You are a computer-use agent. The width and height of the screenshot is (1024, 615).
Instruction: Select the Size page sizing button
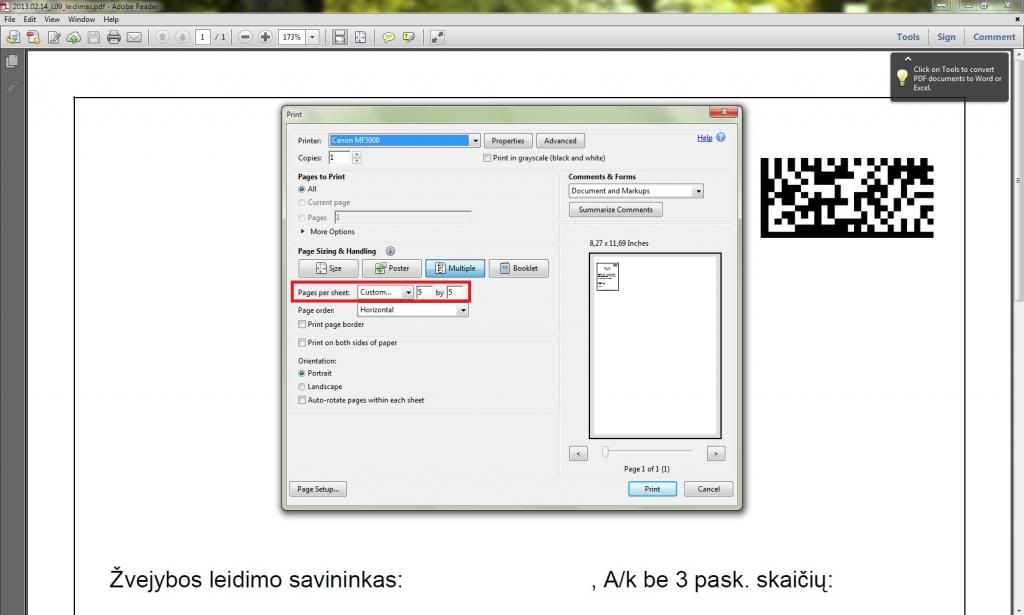point(328,268)
